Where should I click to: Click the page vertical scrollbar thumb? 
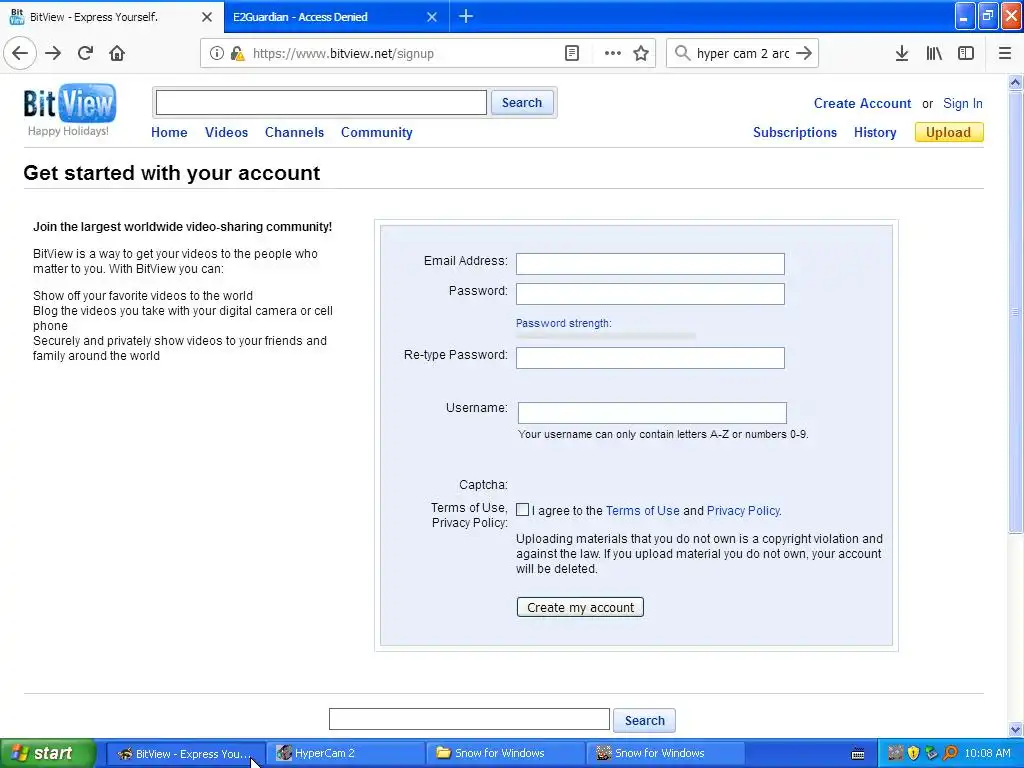click(x=1016, y=312)
